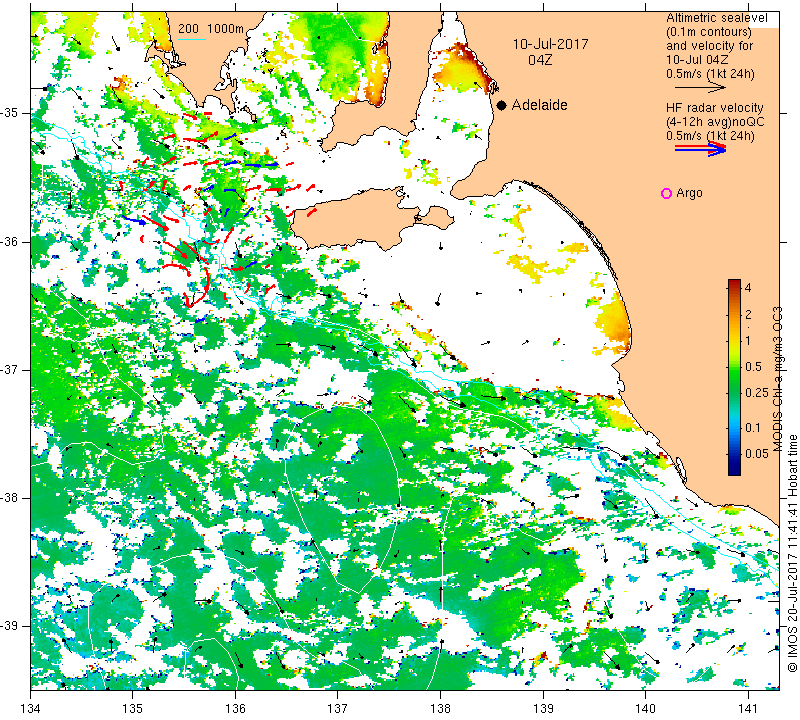This screenshot has height=720, width=800.
Task: Click longitude axis label '137'
Action: pos(338,709)
